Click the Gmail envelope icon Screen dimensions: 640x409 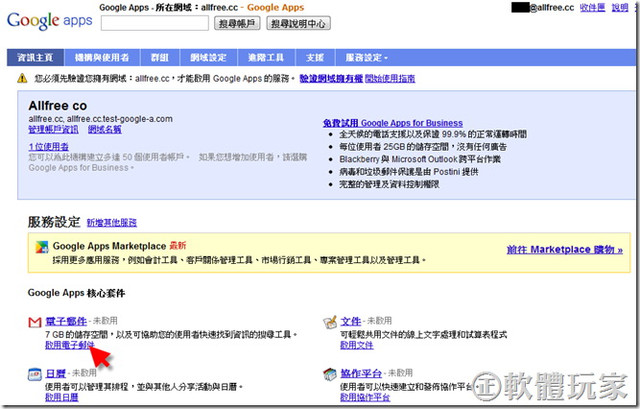pos(35,322)
